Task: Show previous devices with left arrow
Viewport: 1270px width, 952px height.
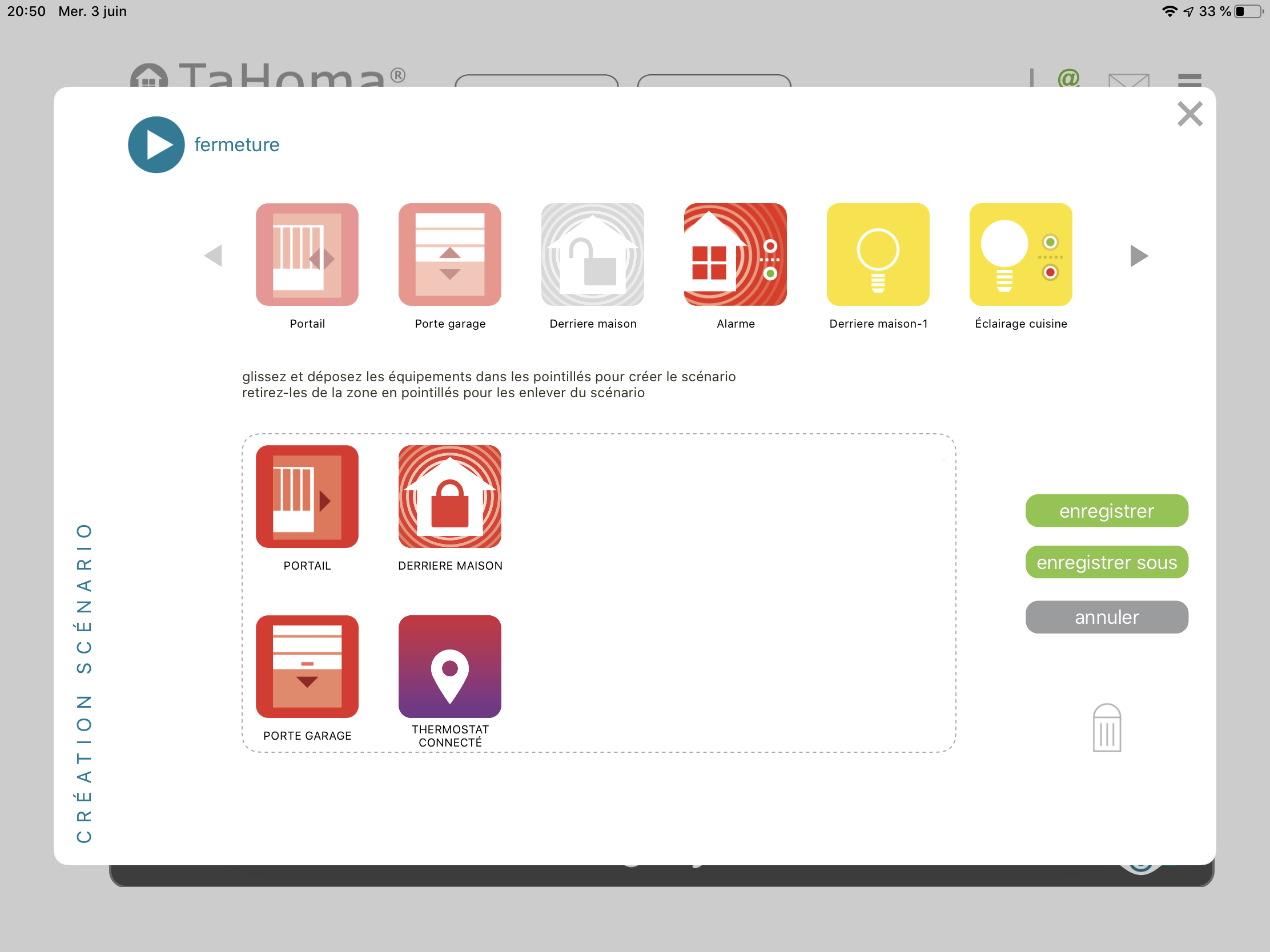Action: pyautogui.click(x=213, y=255)
